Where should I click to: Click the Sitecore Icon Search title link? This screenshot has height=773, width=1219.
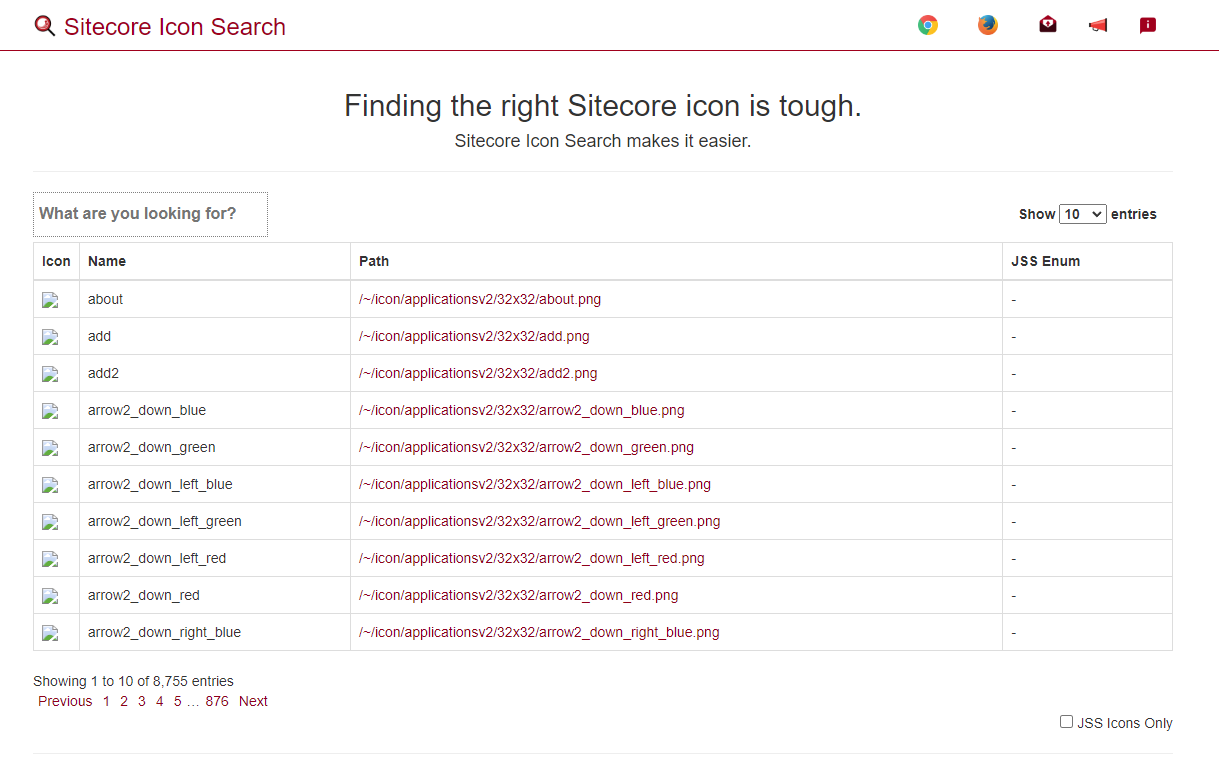pos(175,27)
